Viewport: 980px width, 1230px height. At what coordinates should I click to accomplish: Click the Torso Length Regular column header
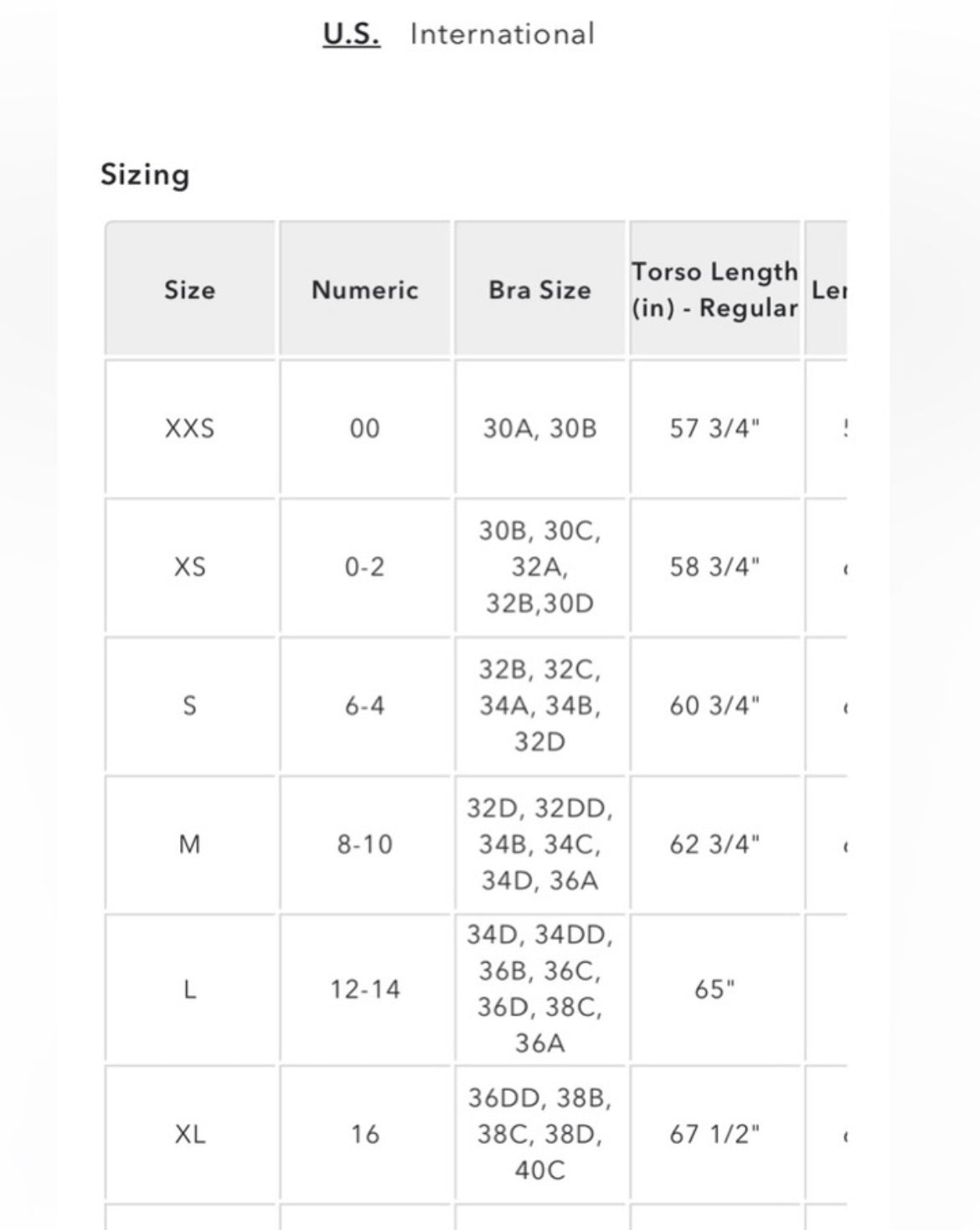pos(714,290)
